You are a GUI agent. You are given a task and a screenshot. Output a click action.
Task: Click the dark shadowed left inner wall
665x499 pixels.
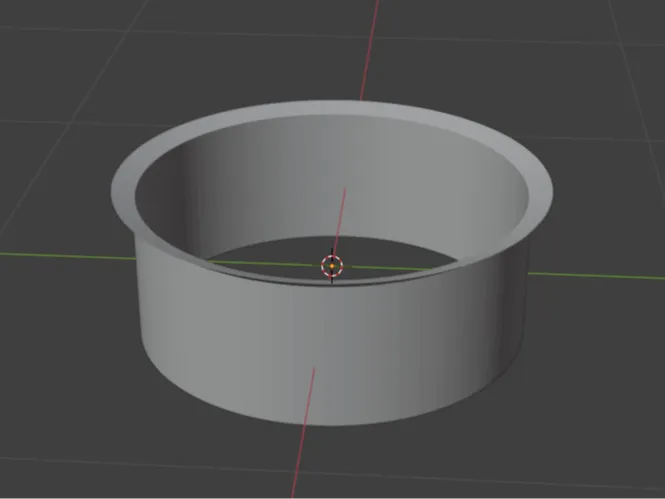170,199
